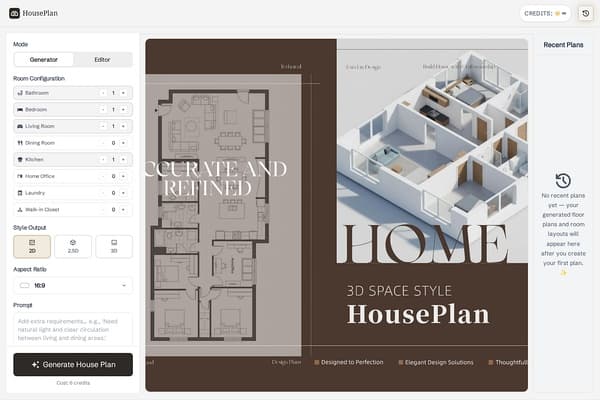Increase Living Room count with plus
The image size is (600, 400).
tap(123, 126)
